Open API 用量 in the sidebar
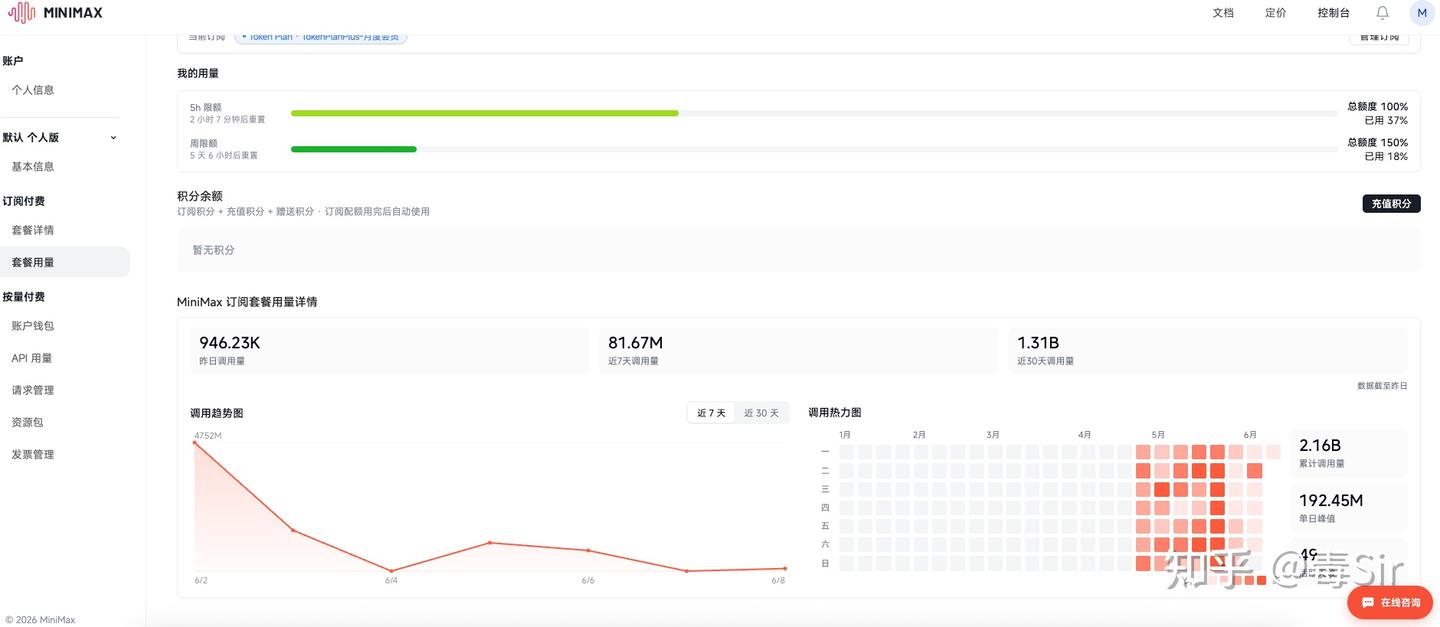 (x=32, y=358)
